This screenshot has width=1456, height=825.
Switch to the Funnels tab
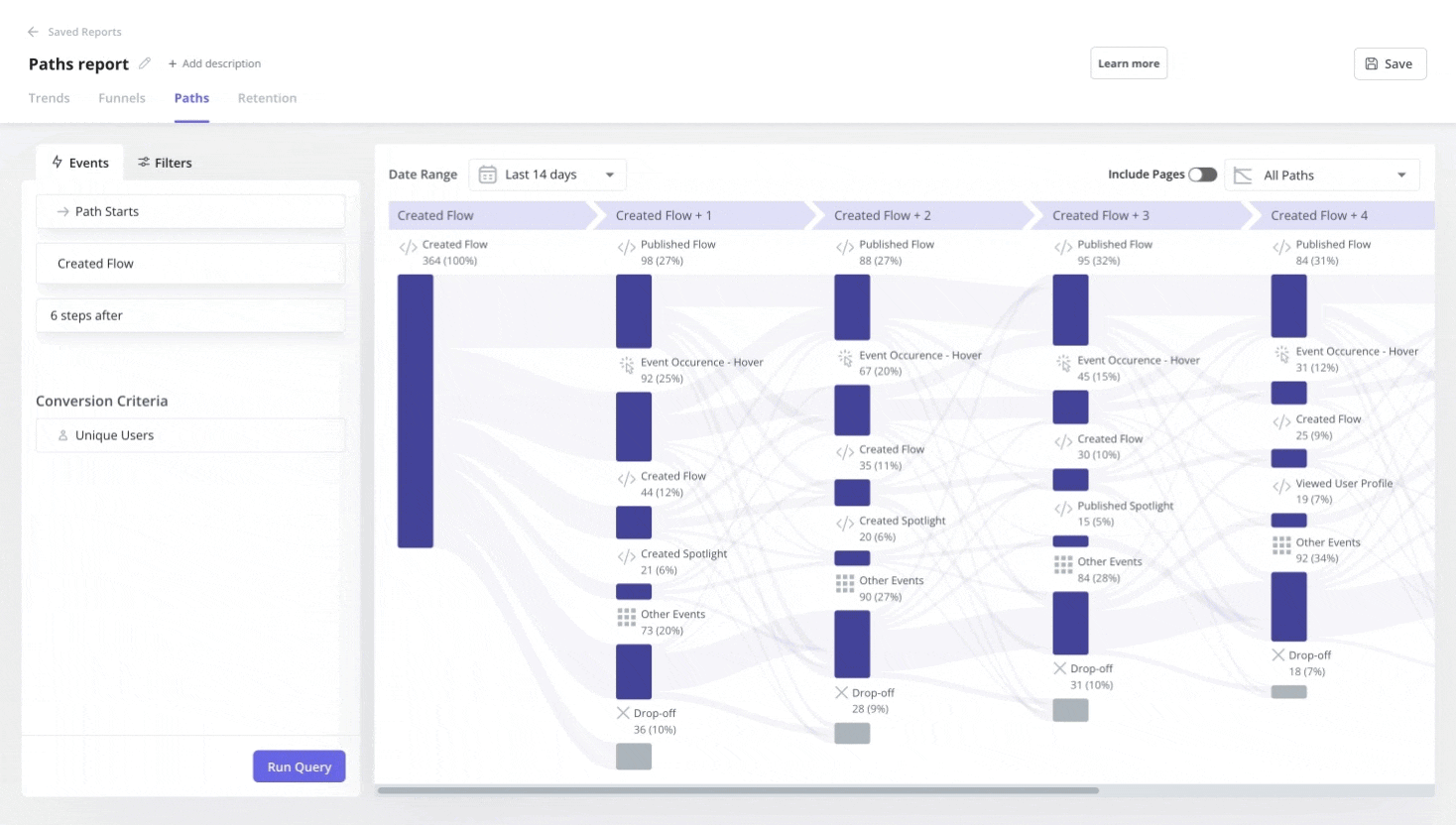(121, 97)
